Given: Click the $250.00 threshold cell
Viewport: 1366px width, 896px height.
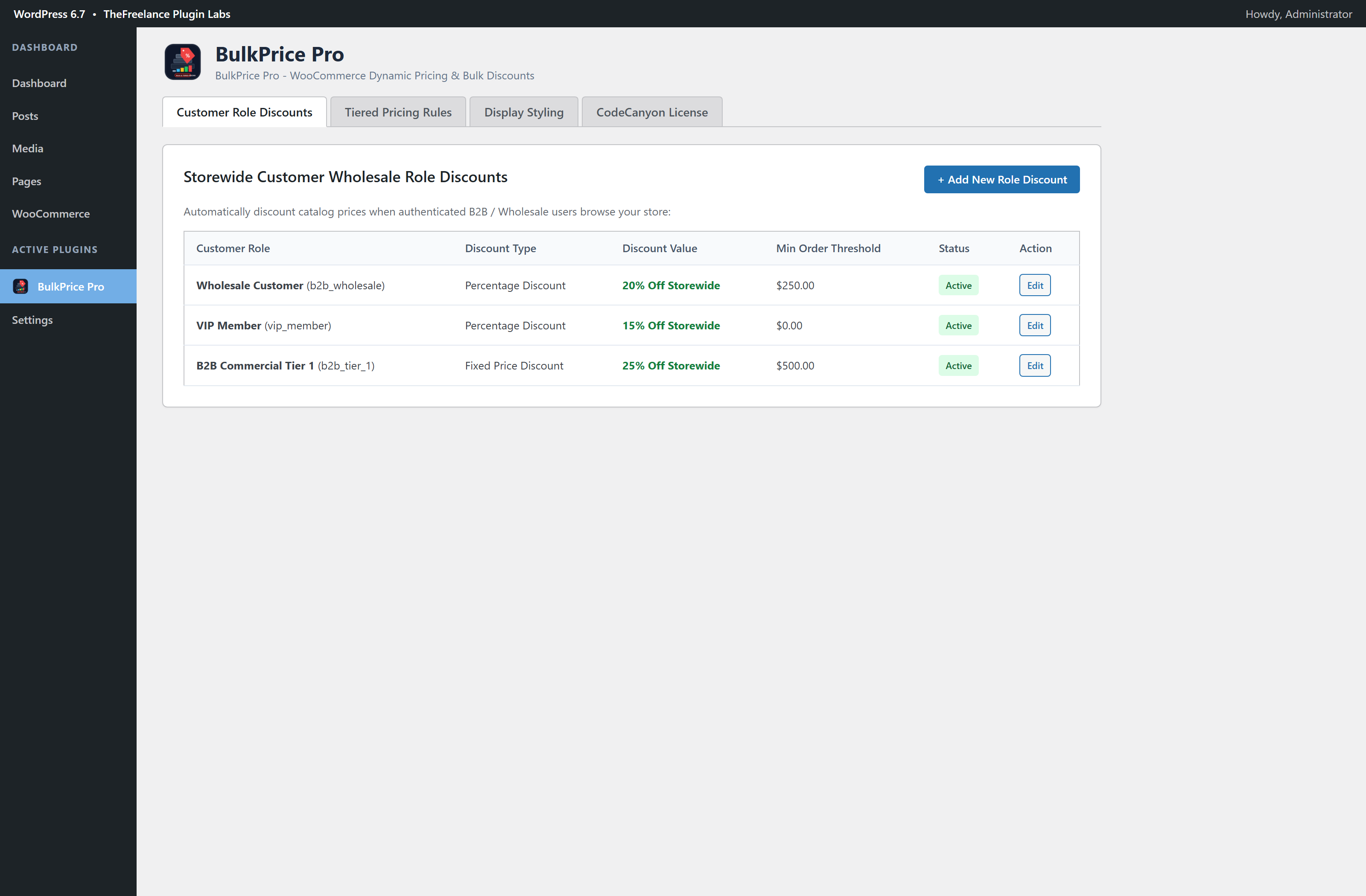Looking at the screenshot, I should (795, 285).
